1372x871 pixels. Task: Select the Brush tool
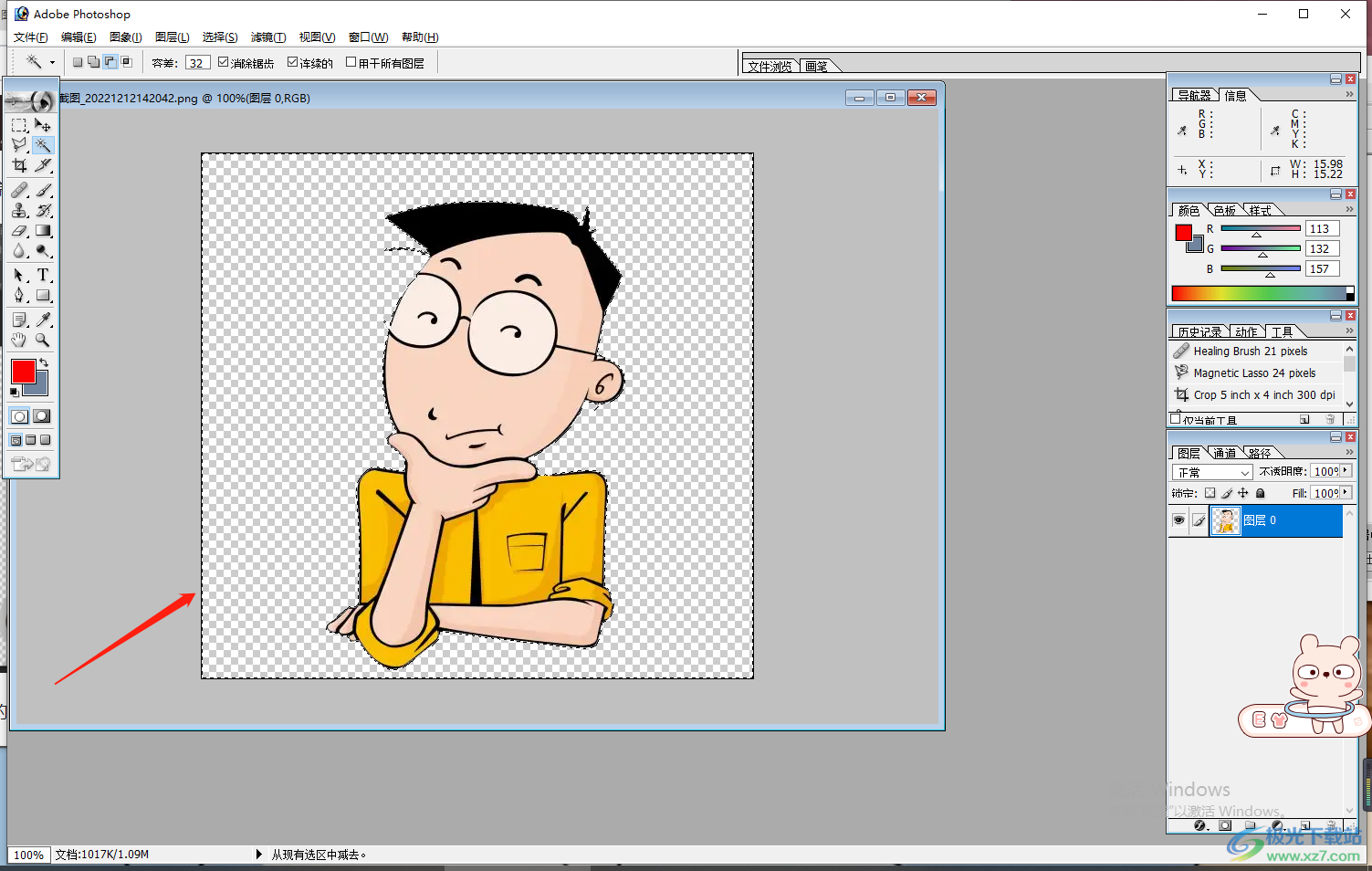point(43,190)
